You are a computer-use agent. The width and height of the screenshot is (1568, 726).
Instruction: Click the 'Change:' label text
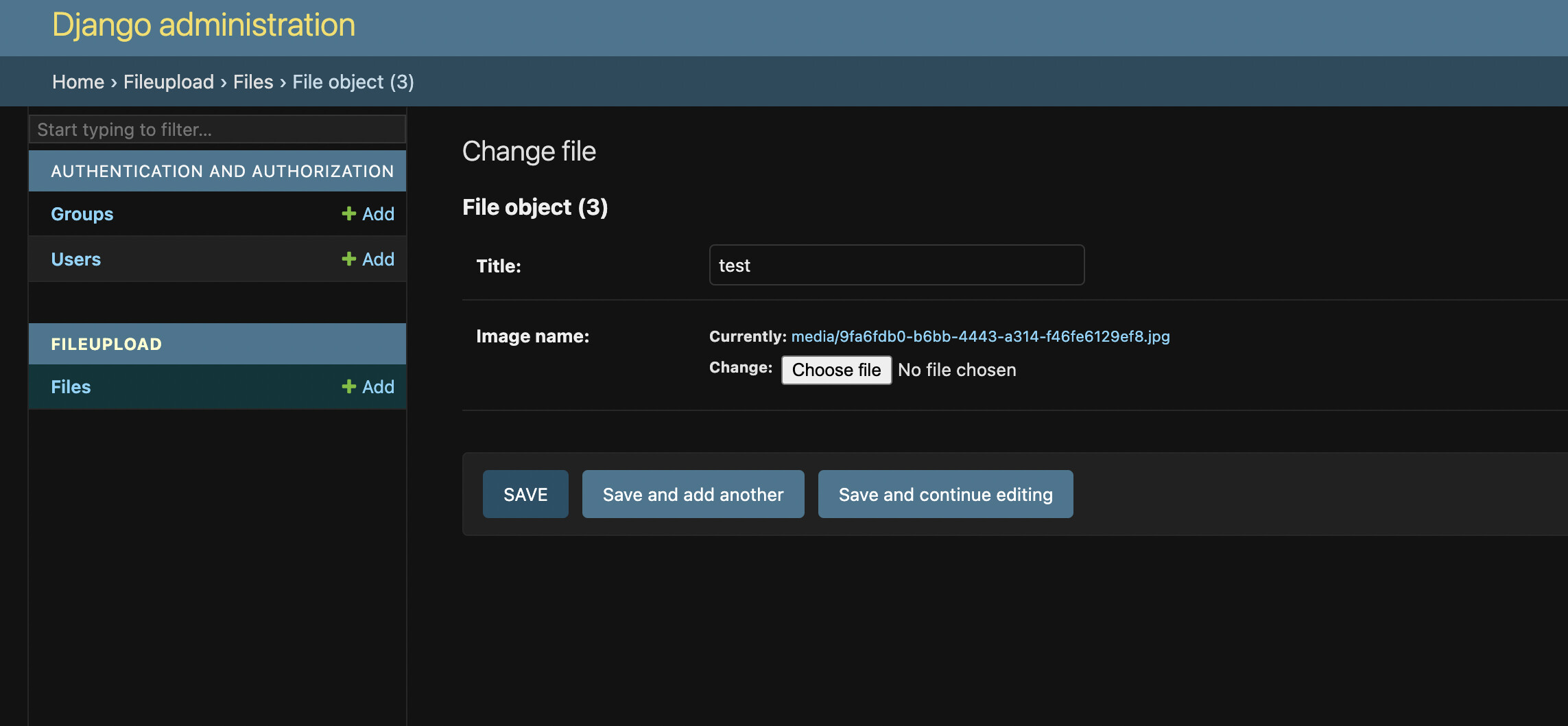click(x=741, y=368)
